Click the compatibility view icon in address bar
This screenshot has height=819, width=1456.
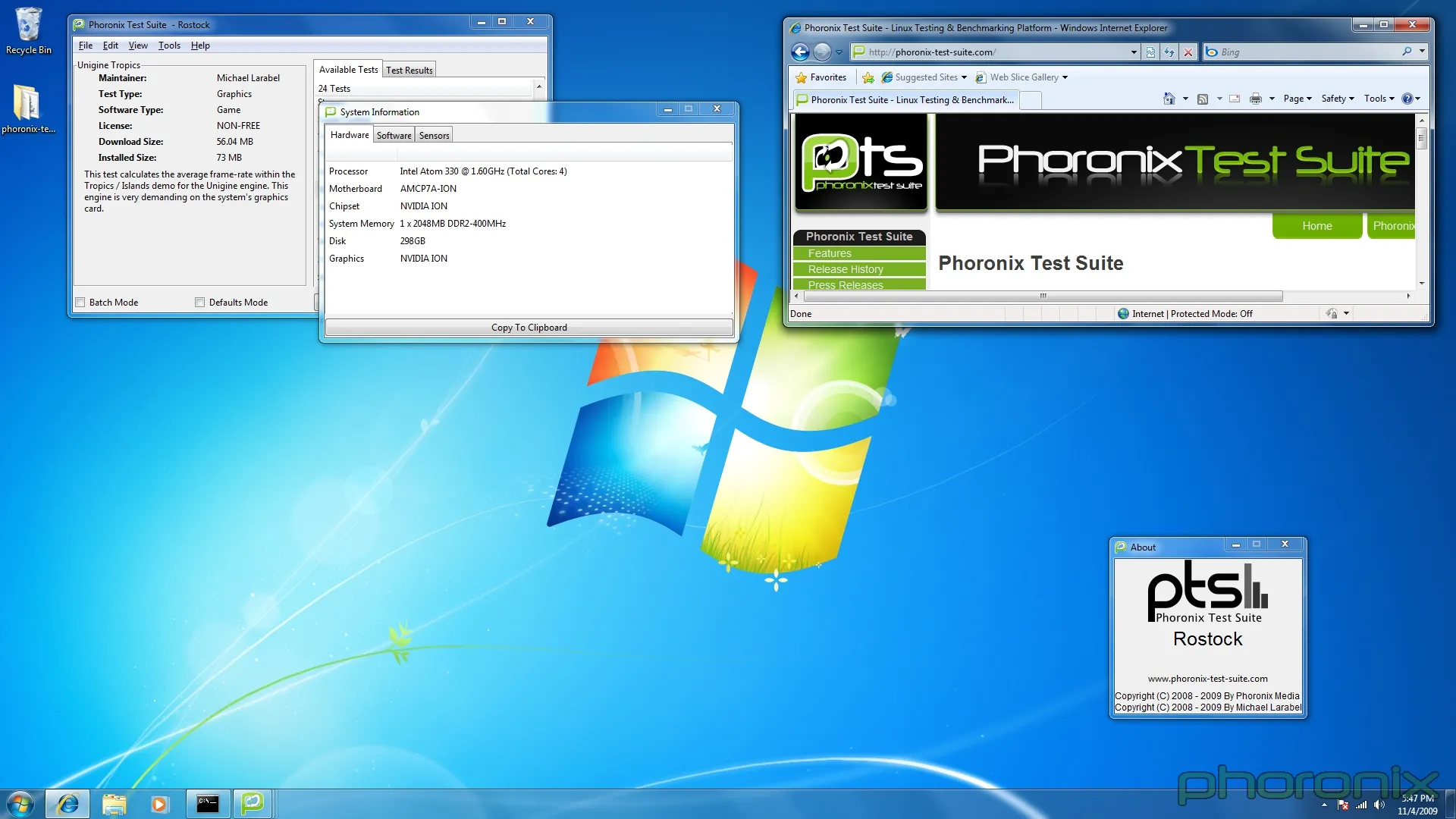1150,52
